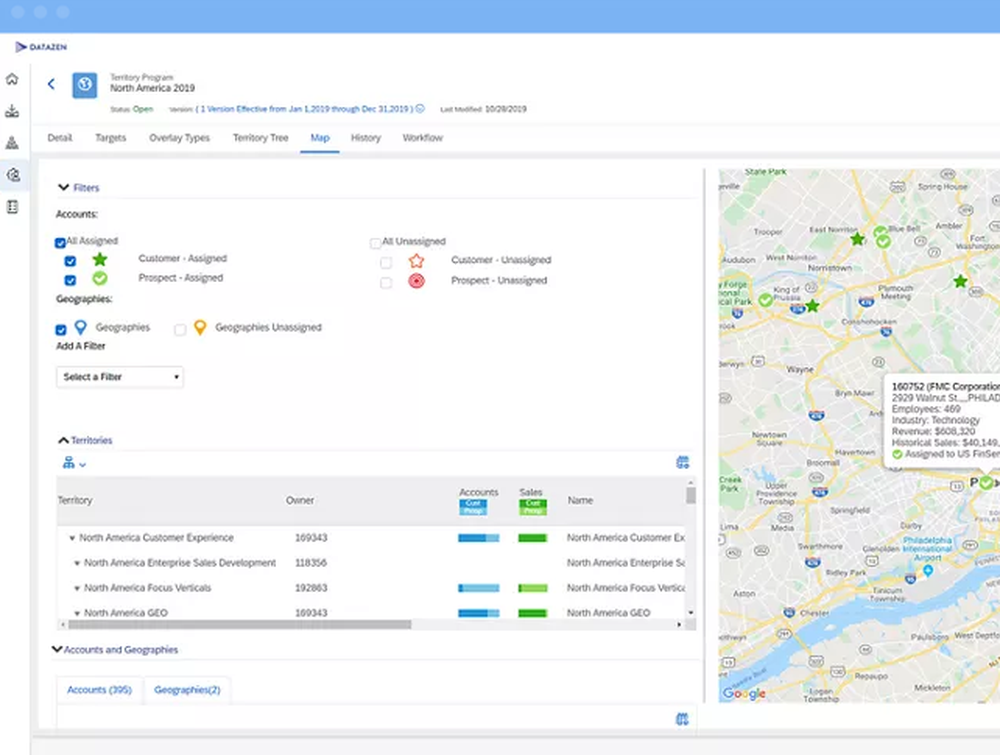Image resolution: width=1000 pixels, height=755 pixels.
Task: Click green check marker near Valley Forge park
Action: 765,300
